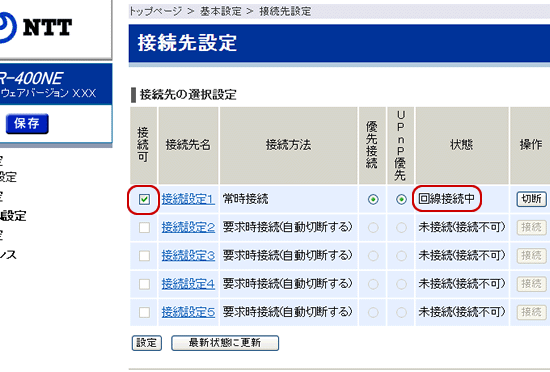
Task: Tick the 接続設定3 connection checkbox
Action: click(144, 256)
